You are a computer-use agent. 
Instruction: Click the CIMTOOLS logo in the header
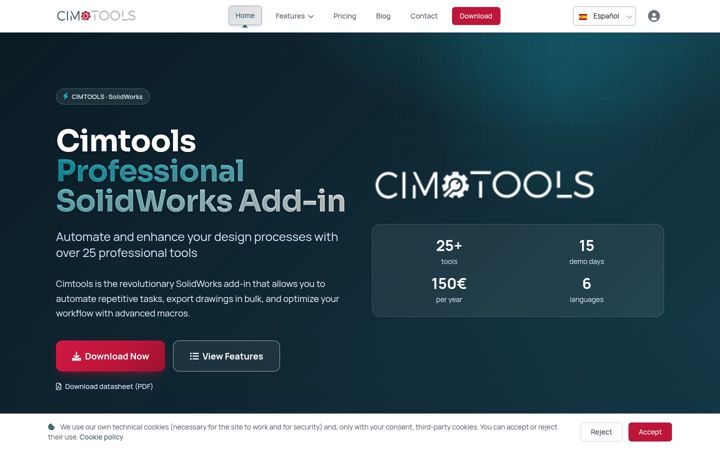click(96, 16)
